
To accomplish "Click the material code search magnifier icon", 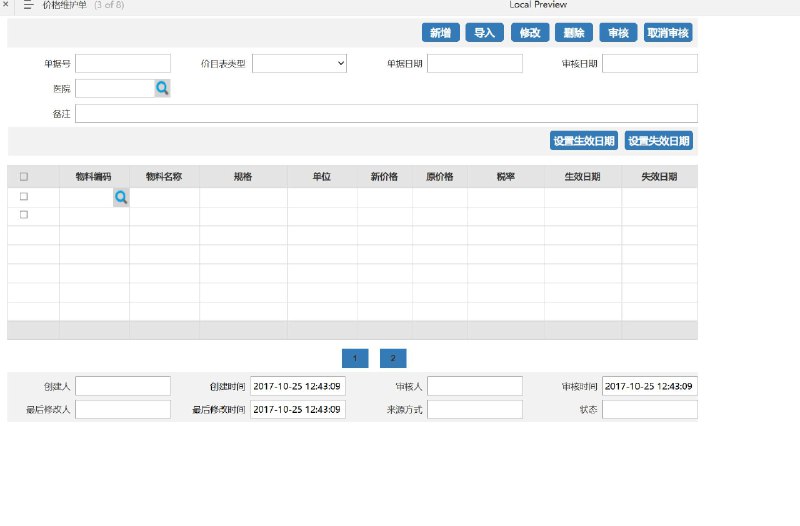I will (x=121, y=197).
